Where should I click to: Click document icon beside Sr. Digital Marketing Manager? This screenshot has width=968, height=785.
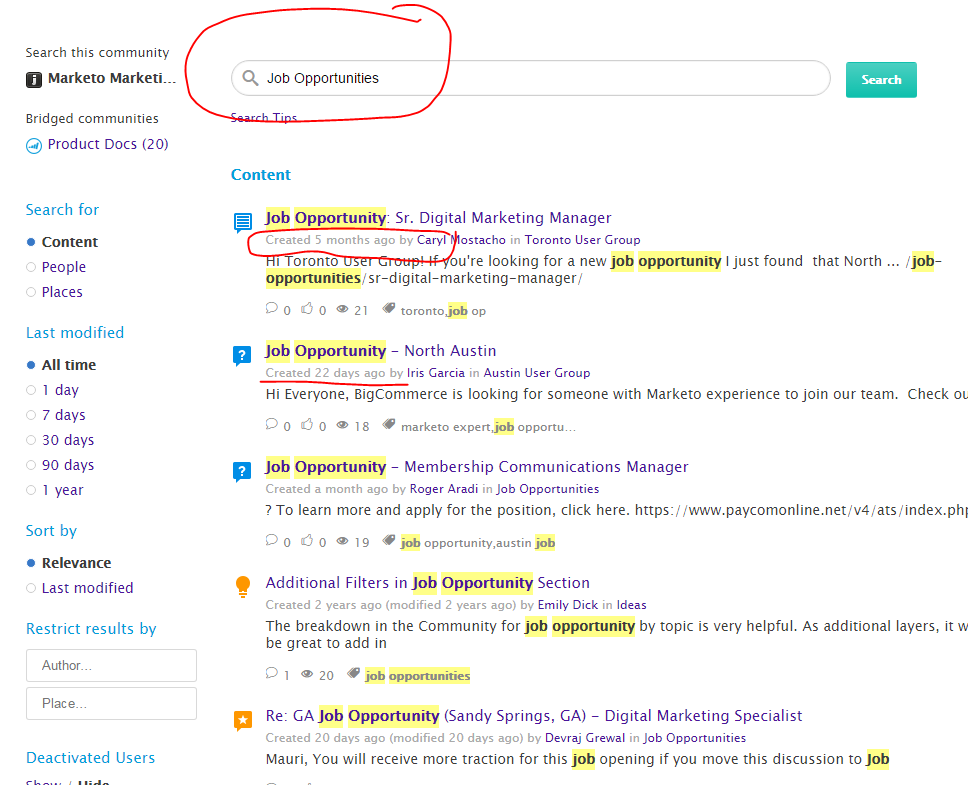click(x=243, y=222)
